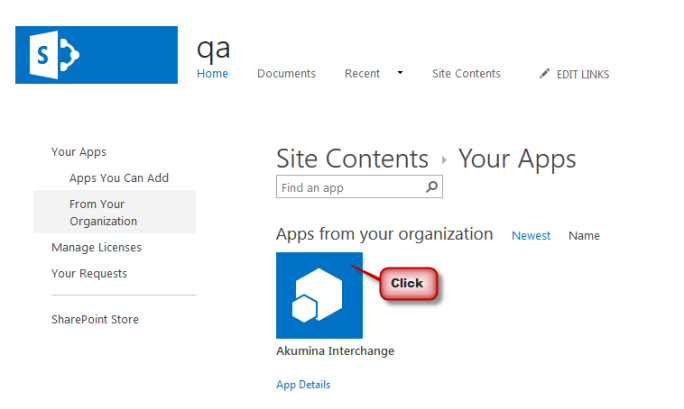Go to the Home tab
Image resolution: width=684 pixels, height=409 pixels.
pyautogui.click(x=212, y=74)
